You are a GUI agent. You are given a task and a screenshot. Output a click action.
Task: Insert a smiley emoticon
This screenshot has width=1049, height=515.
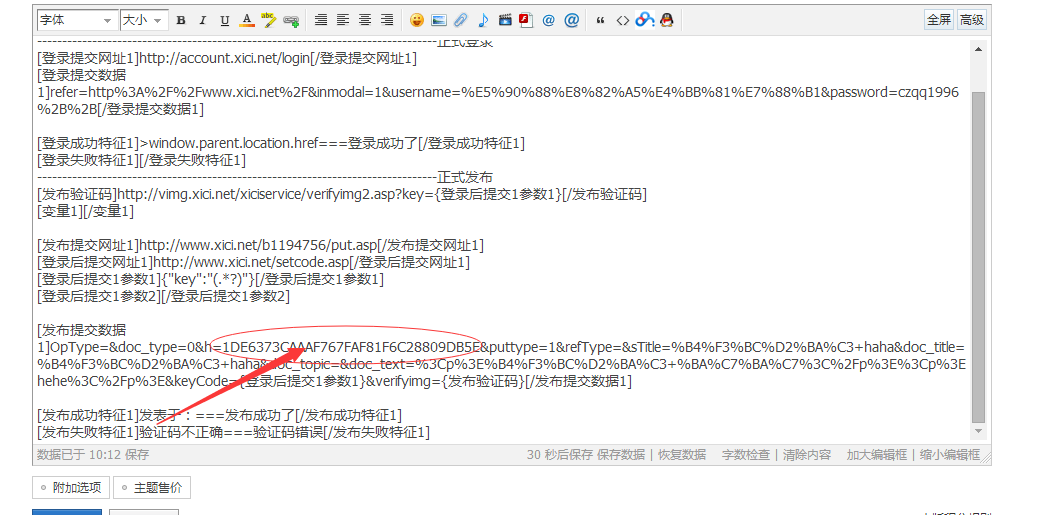(x=417, y=20)
